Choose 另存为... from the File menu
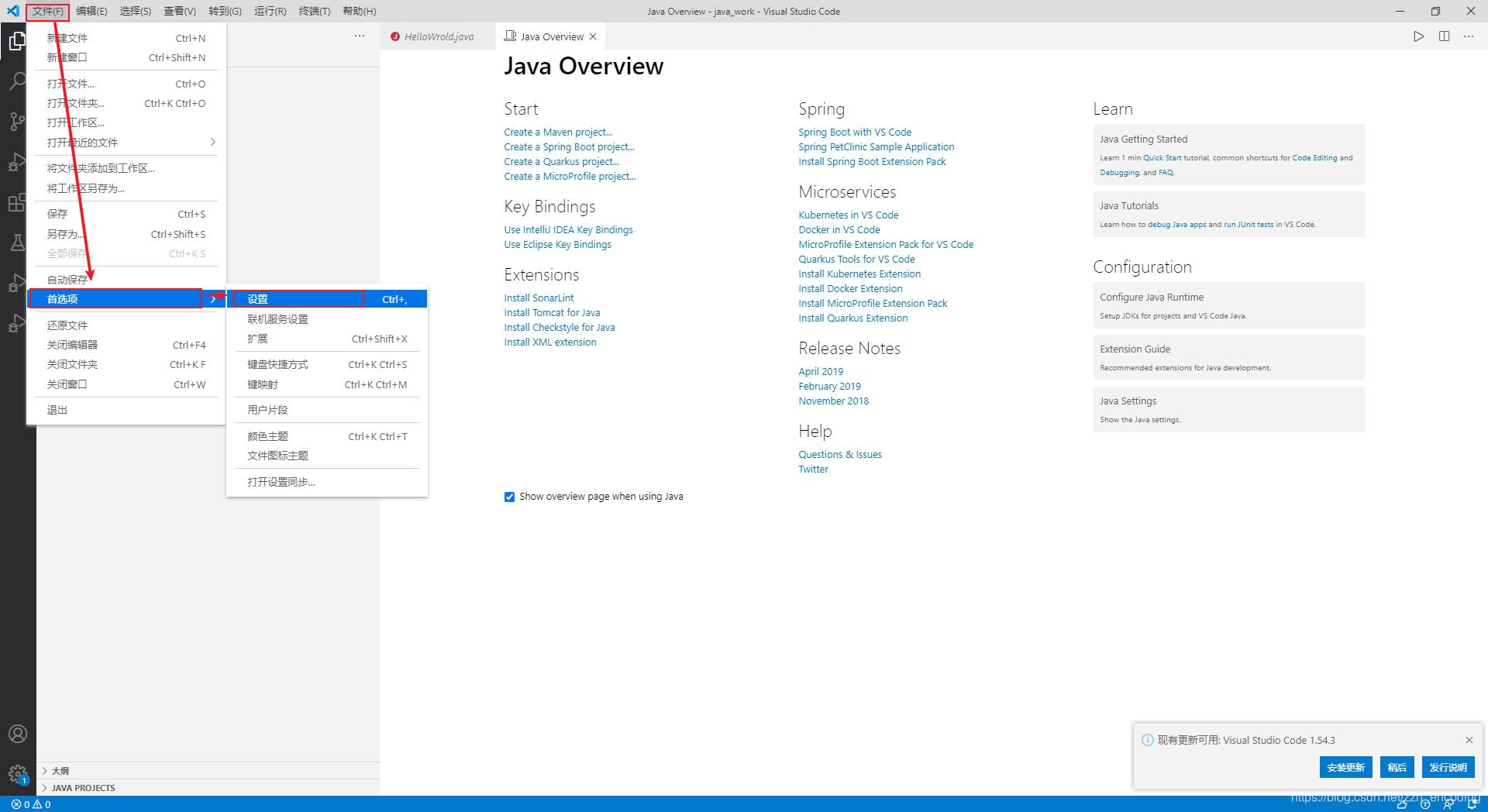Viewport: 1488px width, 812px height. (x=126, y=234)
